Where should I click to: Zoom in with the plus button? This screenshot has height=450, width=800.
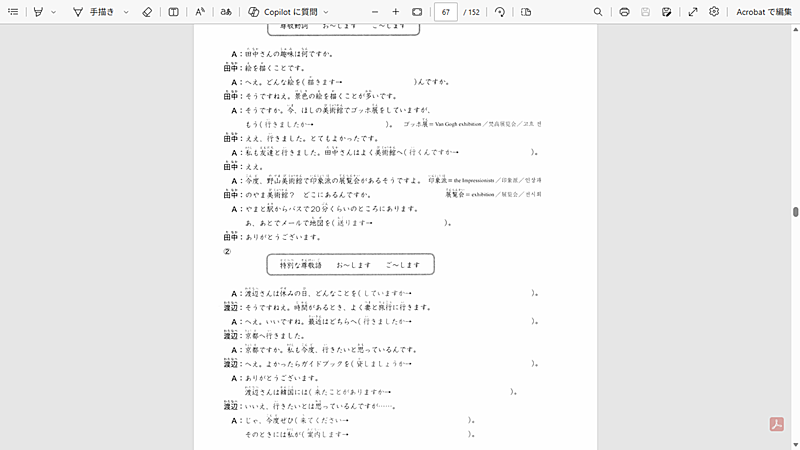tap(396, 12)
